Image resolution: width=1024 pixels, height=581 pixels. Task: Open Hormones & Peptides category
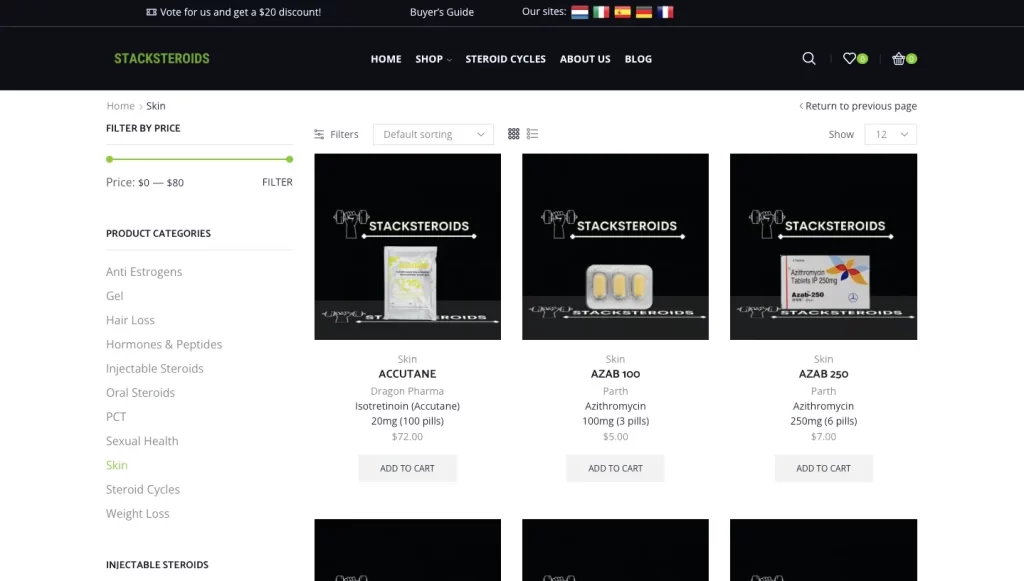(164, 344)
